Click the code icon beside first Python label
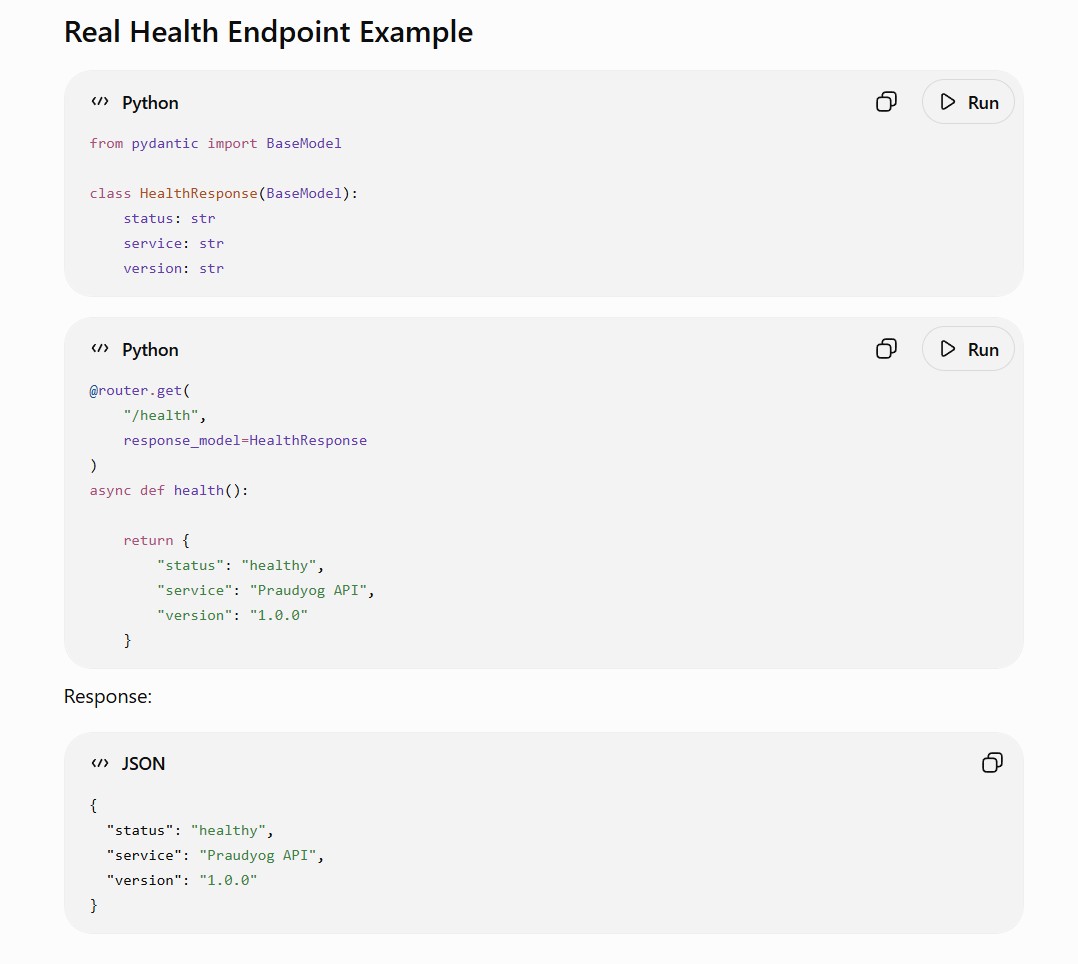1078x964 pixels. click(x=100, y=102)
